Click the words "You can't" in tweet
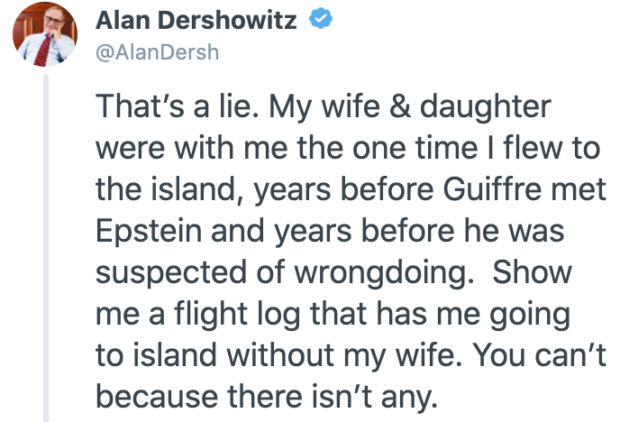This screenshot has width=620, height=422. coord(539,355)
